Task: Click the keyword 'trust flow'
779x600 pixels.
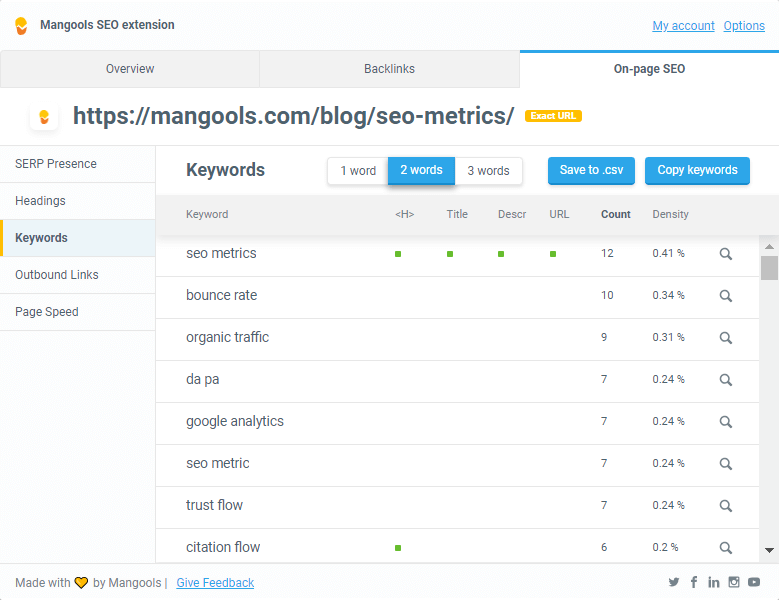Action: pyautogui.click(x=214, y=505)
